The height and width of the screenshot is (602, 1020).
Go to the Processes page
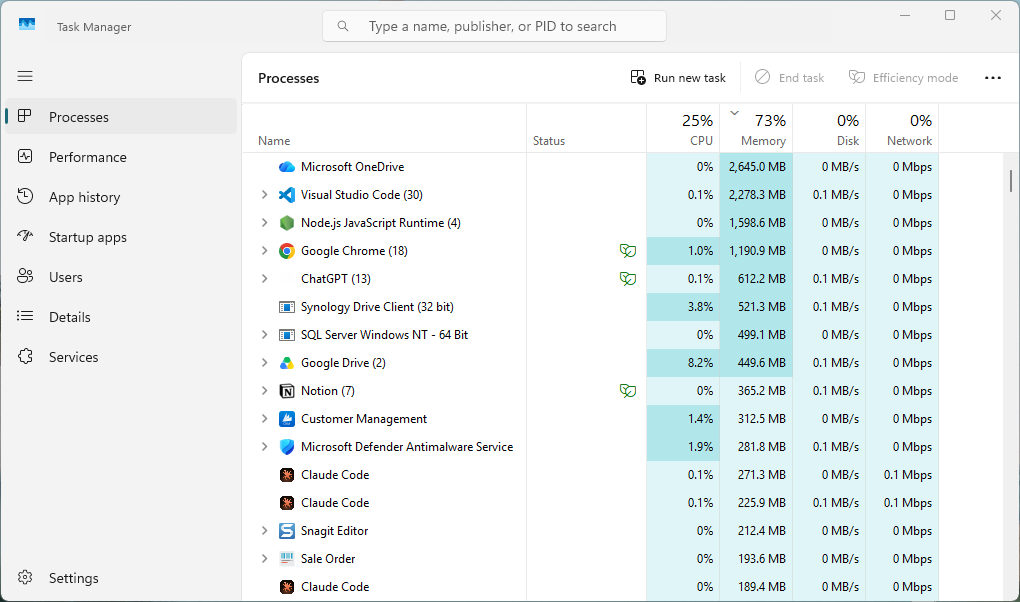click(121, 116)
